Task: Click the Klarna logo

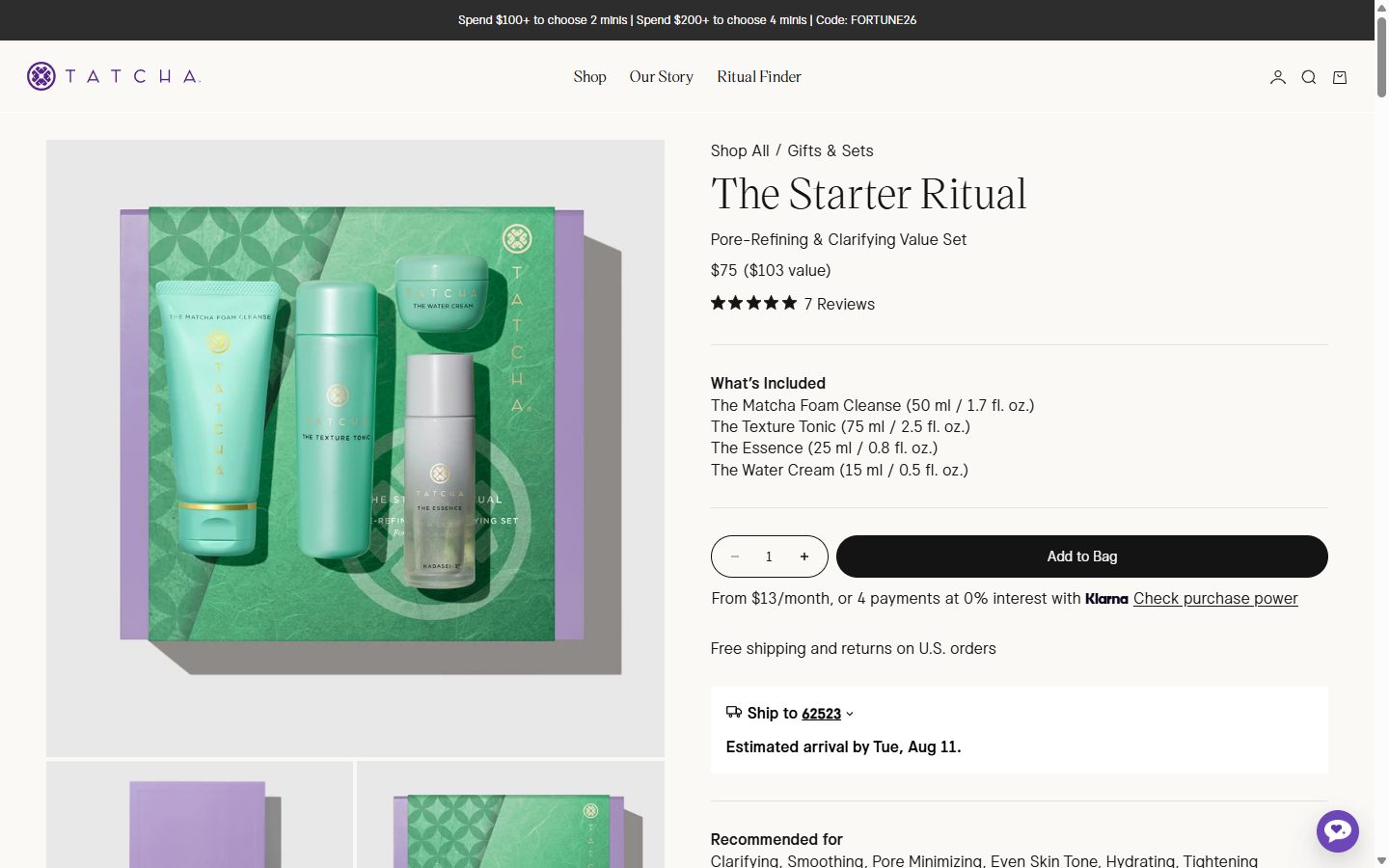Action: point(1106,599)
